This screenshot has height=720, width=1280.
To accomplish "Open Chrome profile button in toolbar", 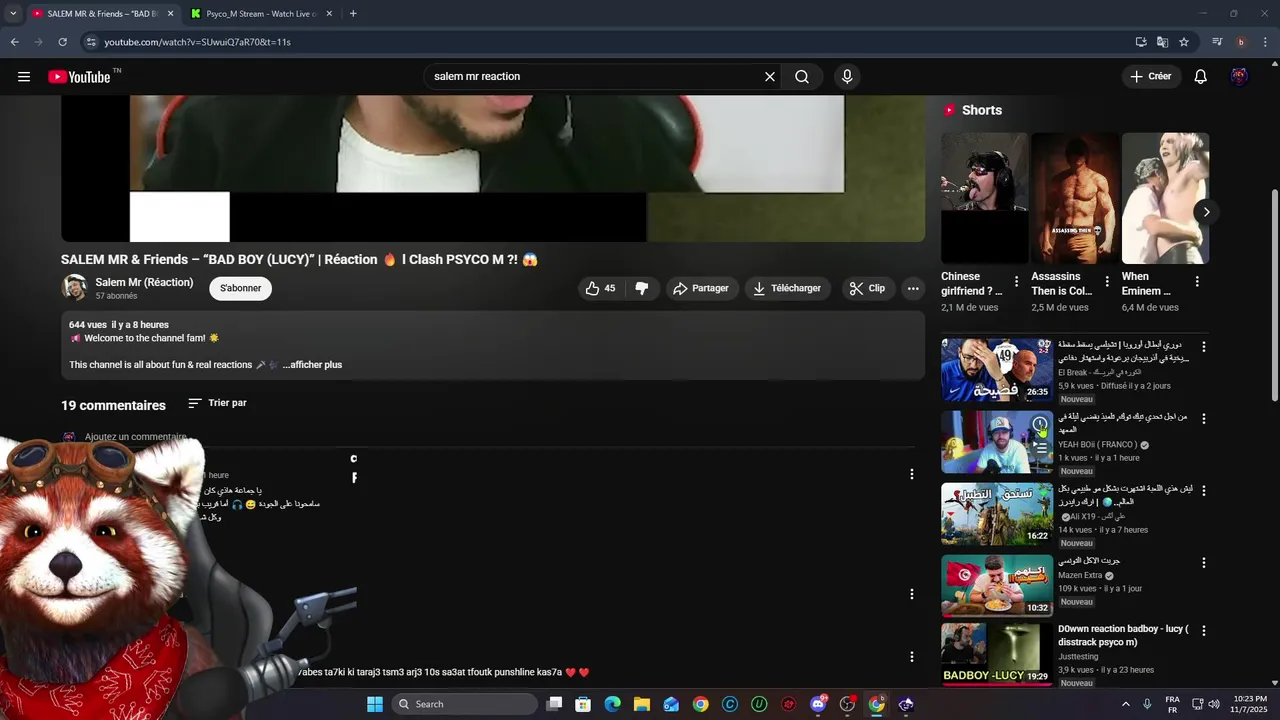I will click(1241, 42).
